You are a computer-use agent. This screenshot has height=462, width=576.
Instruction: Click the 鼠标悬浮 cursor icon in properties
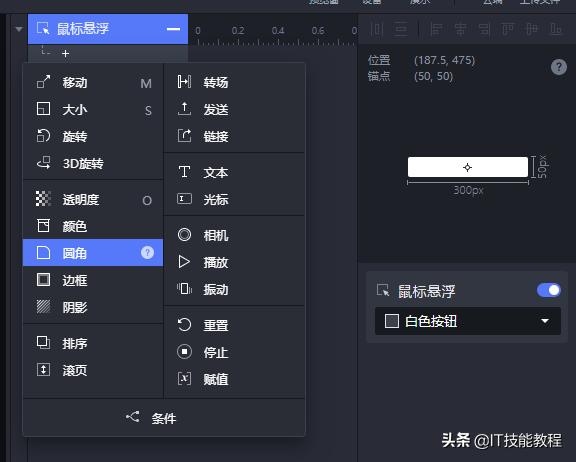[x=383, y=290]
